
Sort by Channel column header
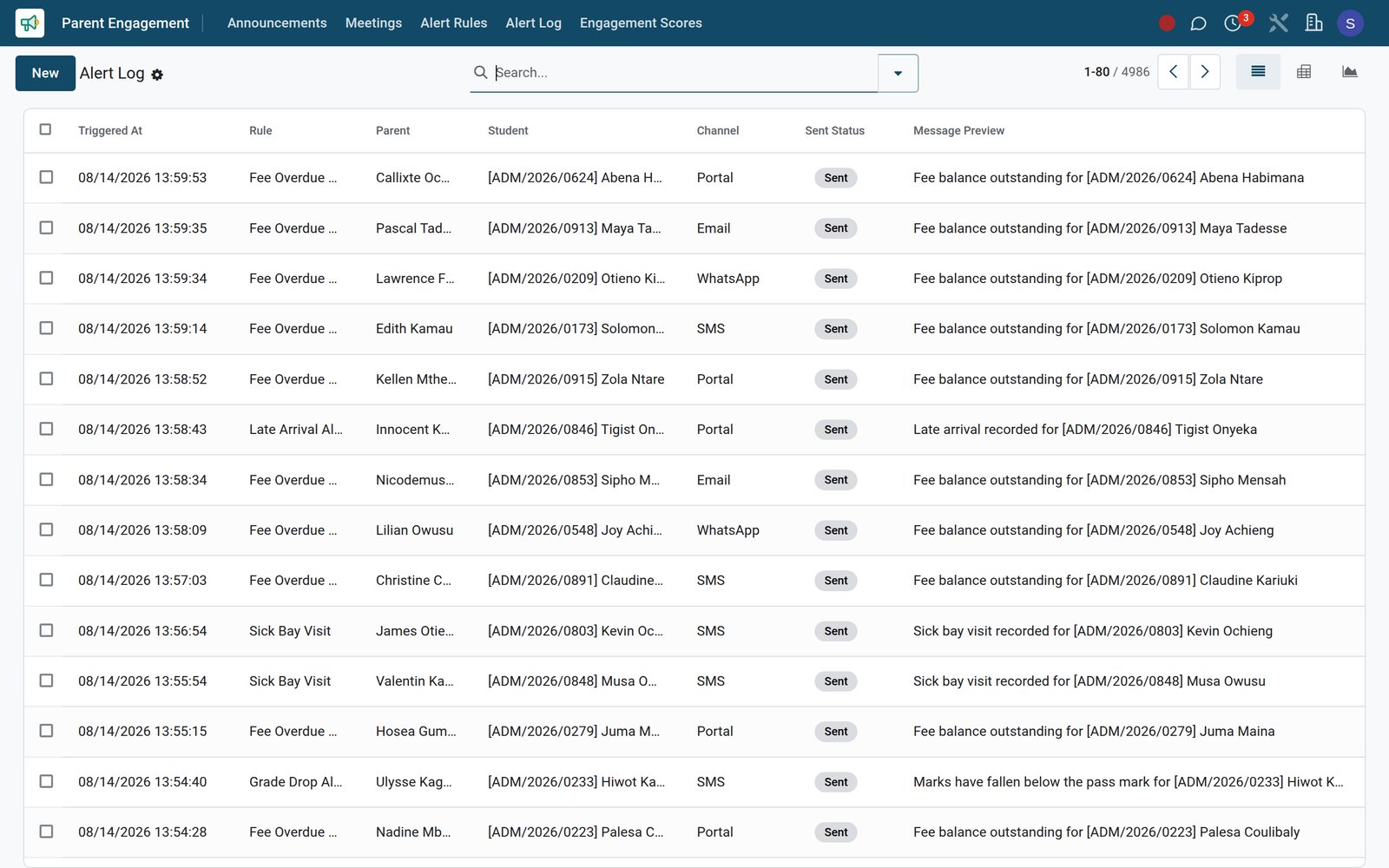point(718,130)
